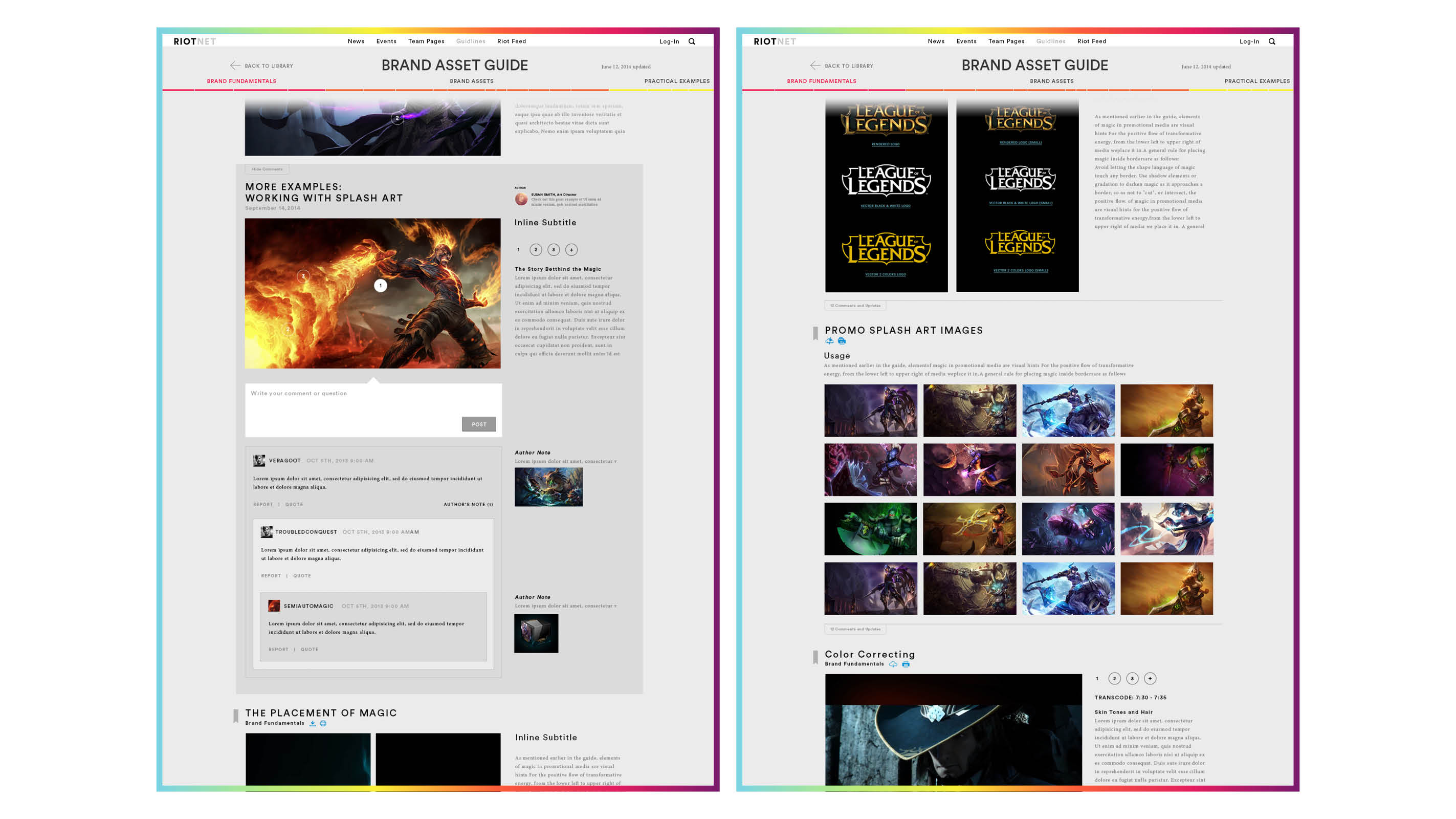The height and width of the screenshot is (819, 1456).
Task: Expand the first Author Note dropdown arrow
Action: tap(615, 462)
